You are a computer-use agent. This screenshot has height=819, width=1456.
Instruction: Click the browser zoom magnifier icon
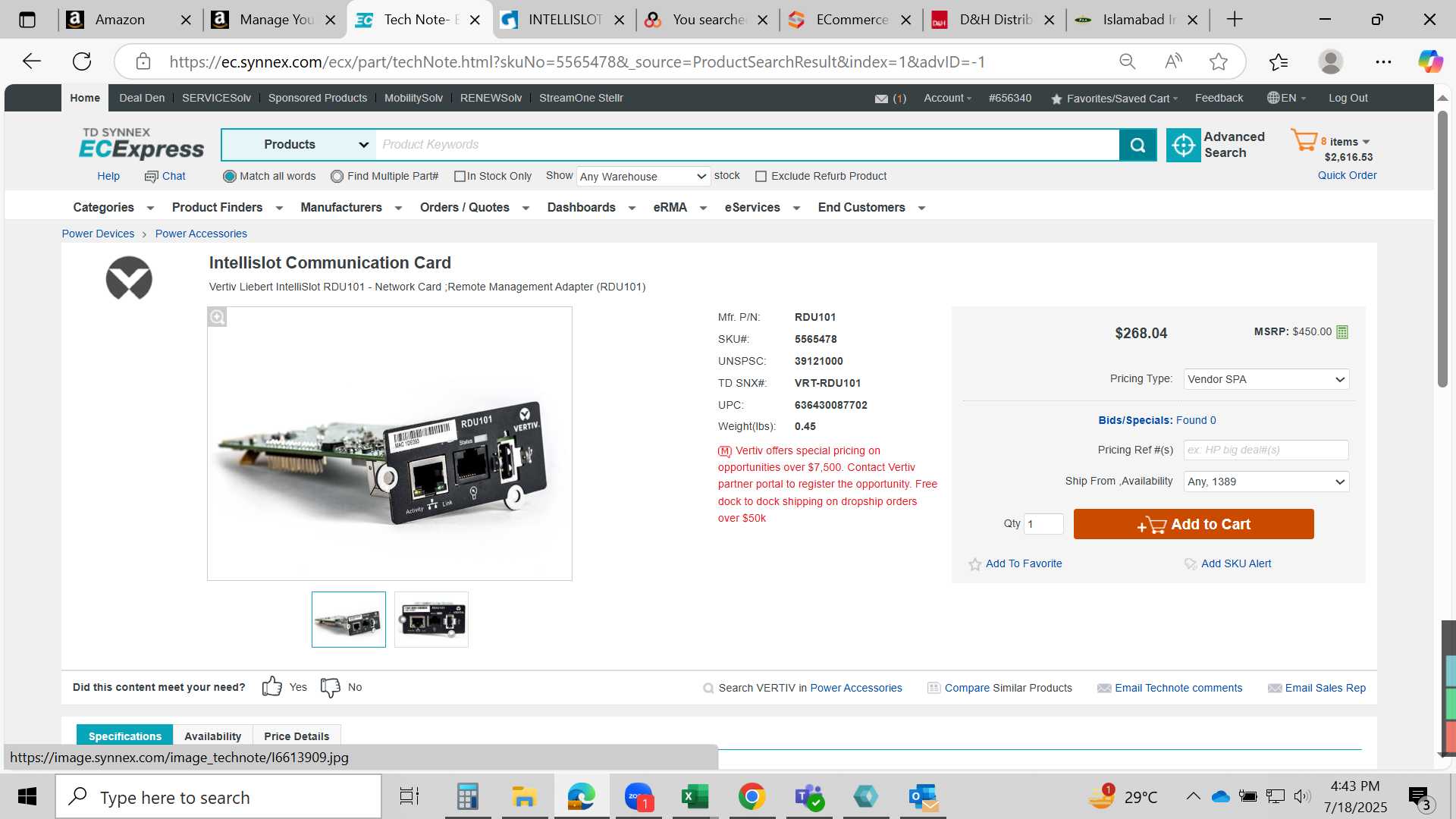(x=1128, y=61)
